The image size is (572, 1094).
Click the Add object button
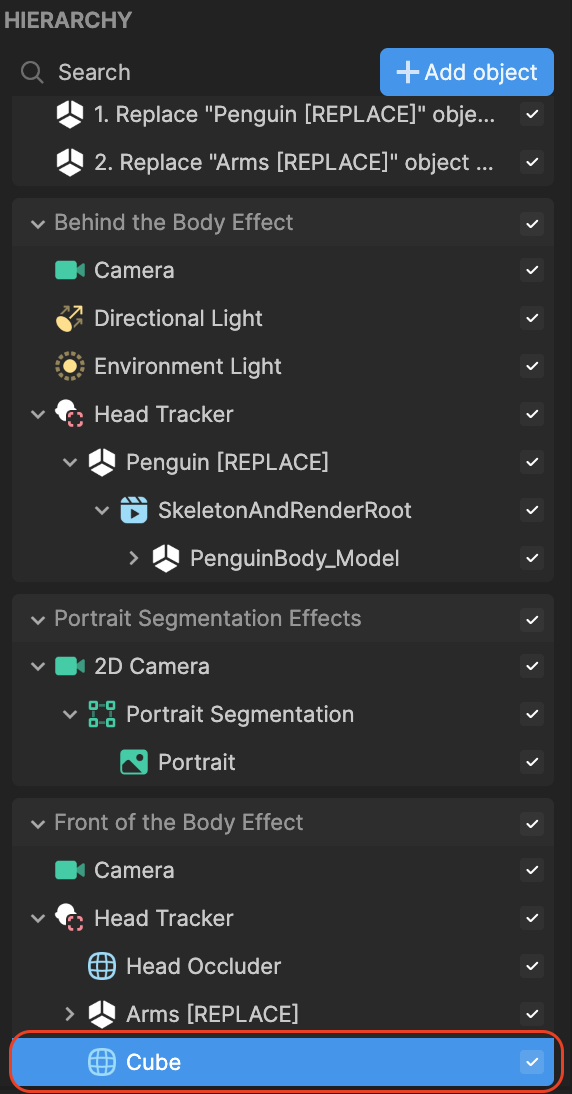467,72
